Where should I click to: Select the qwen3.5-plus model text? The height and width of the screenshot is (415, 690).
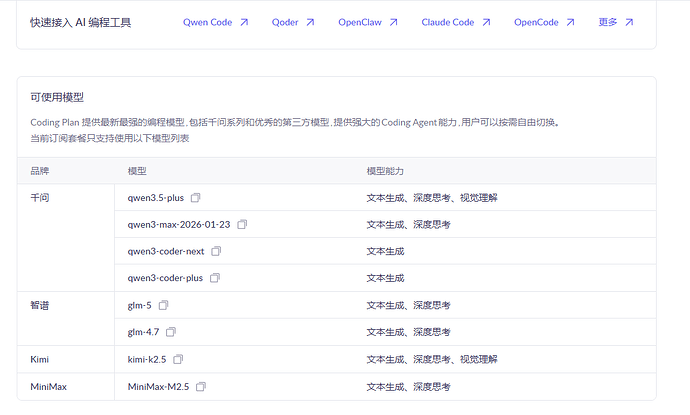(x=155, y=198)
